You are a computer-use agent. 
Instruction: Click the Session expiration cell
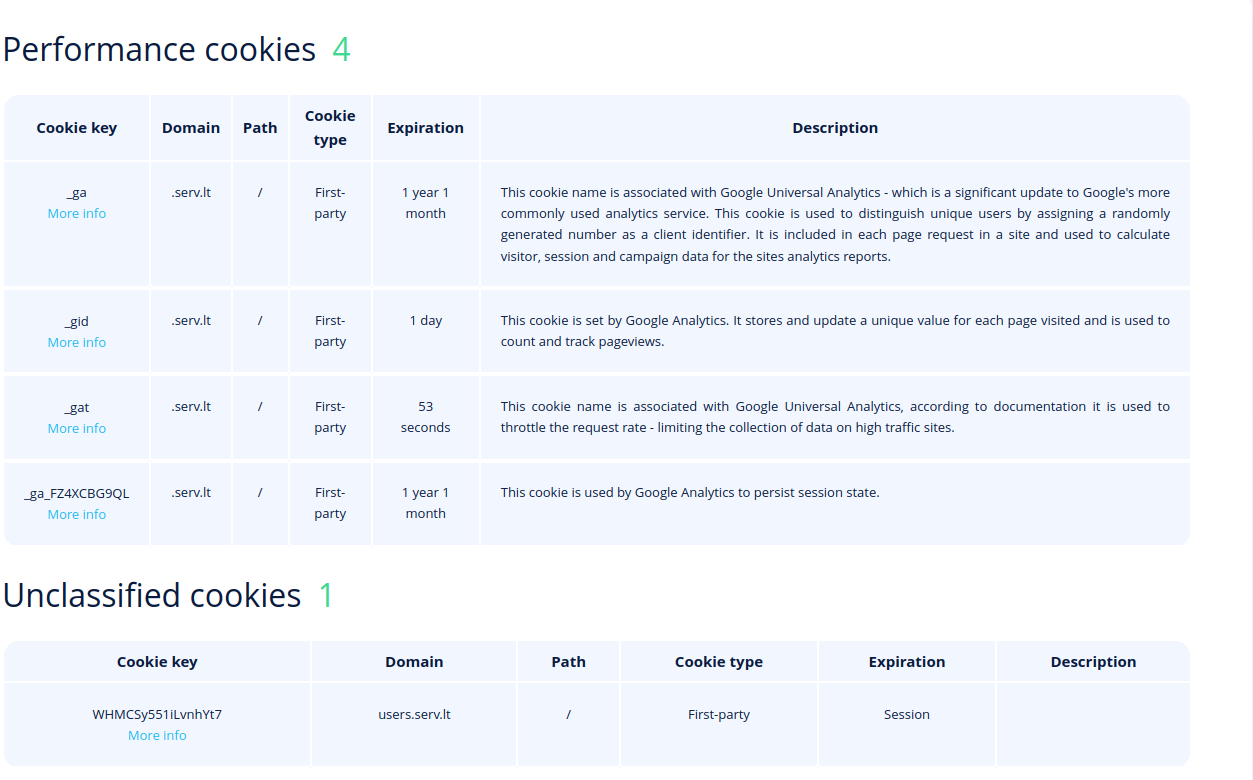(x=907, y=714)
